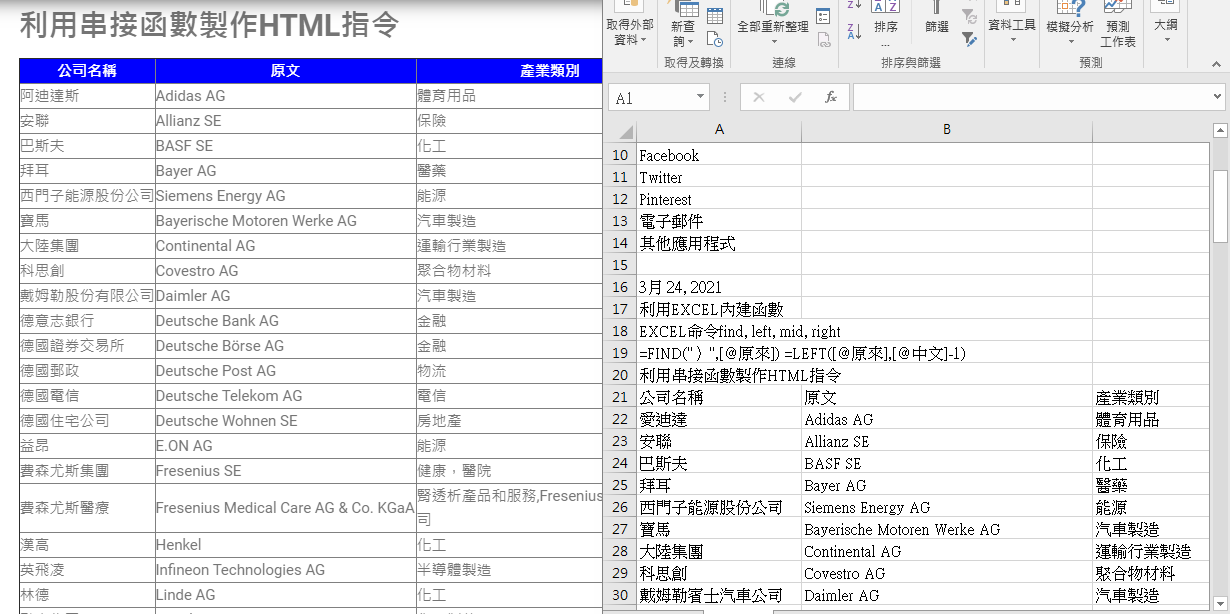The width and height of the screenshot is (1230, 614).
Task: Click the Advanced filter icon with pencil
Action: (969, 39)
